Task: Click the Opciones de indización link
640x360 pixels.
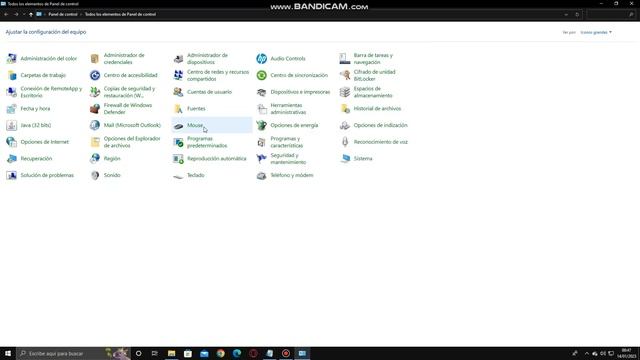Action: [380, 125]
